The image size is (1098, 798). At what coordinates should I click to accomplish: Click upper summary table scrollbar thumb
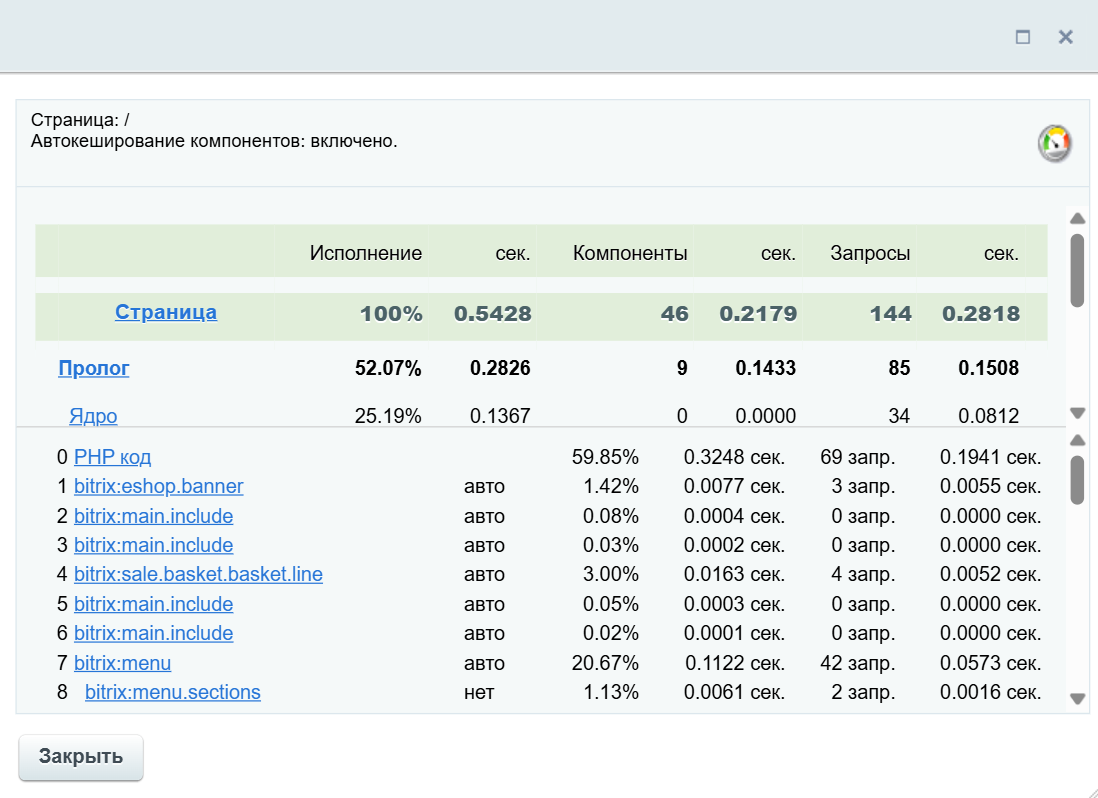click(x=1077, y=270)
